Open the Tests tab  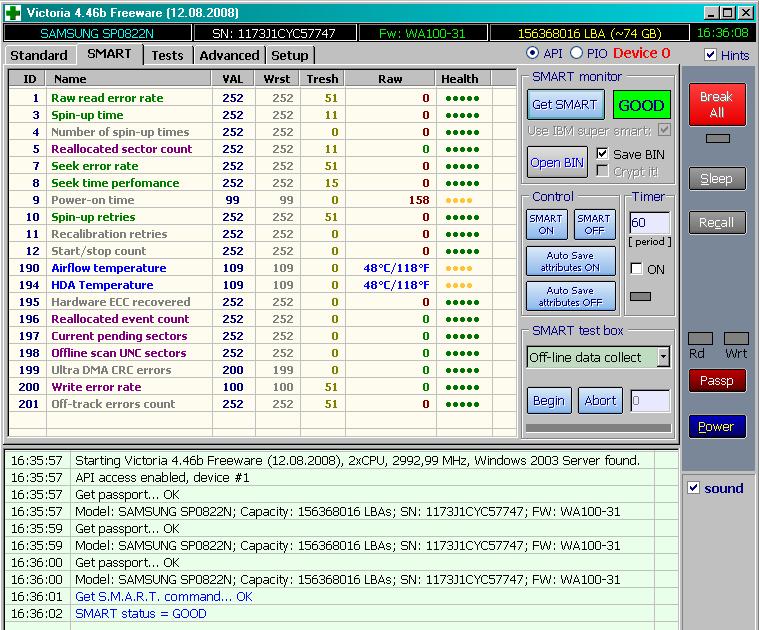[167, 56]
